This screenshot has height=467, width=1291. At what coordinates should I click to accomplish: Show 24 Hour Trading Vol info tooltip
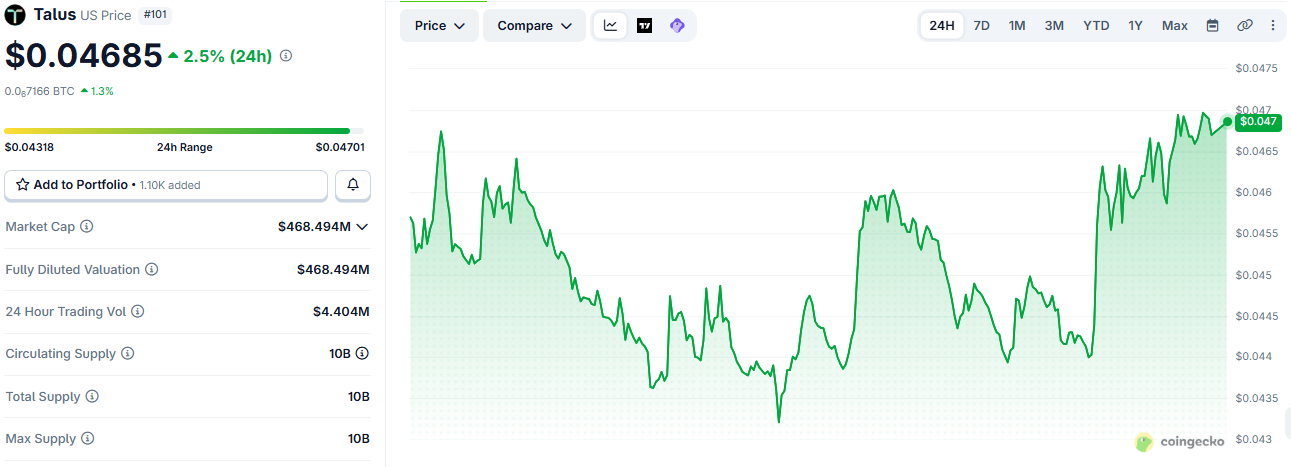coord(138,312)
